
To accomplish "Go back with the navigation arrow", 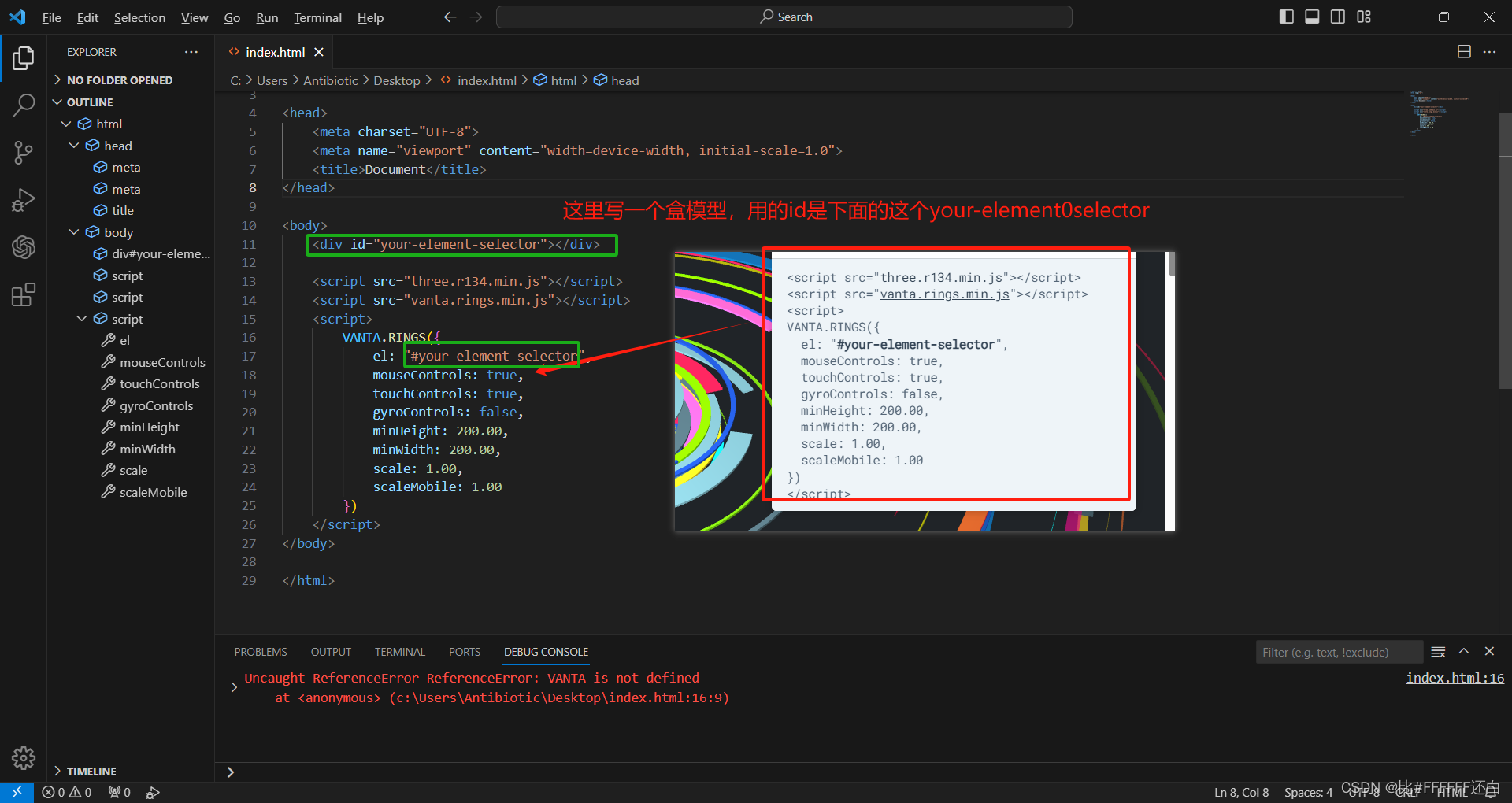I will pyautogui.click(x=450, y=17).
